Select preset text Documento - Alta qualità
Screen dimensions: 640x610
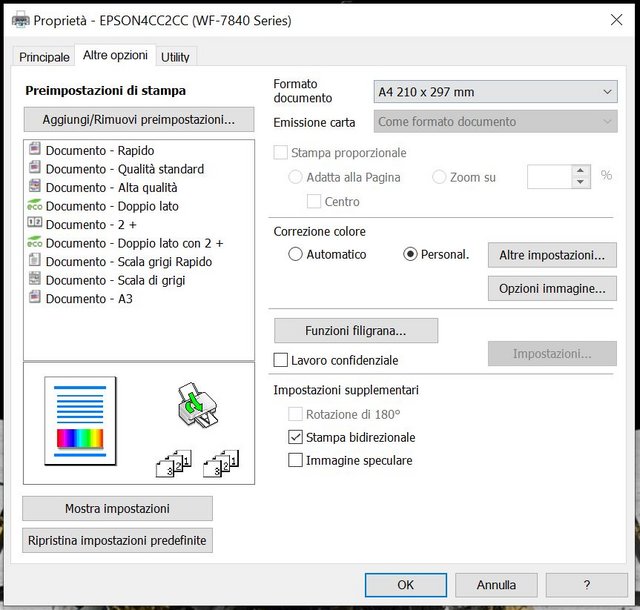[111, 187]
